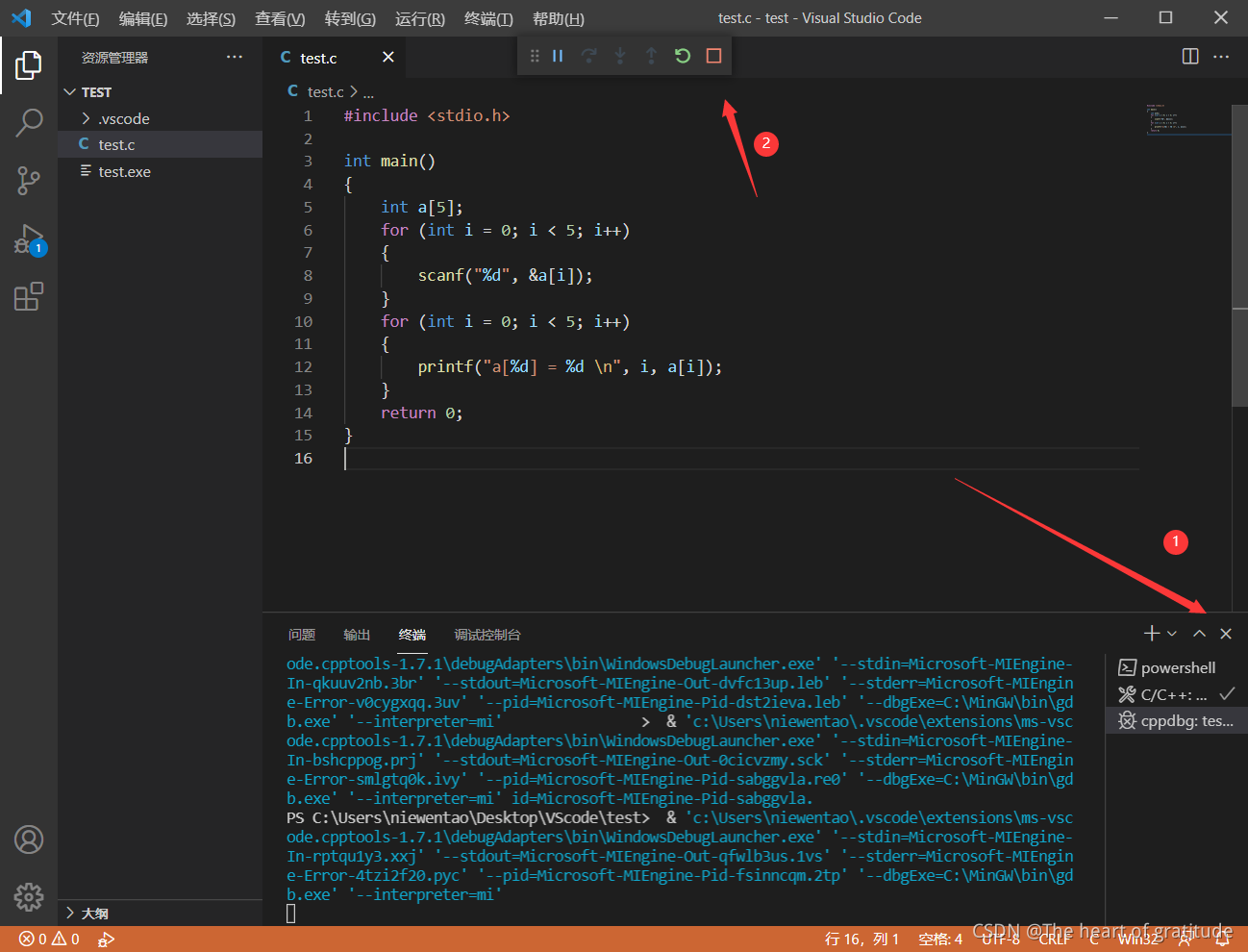Open the Source Control view icon

29,180
